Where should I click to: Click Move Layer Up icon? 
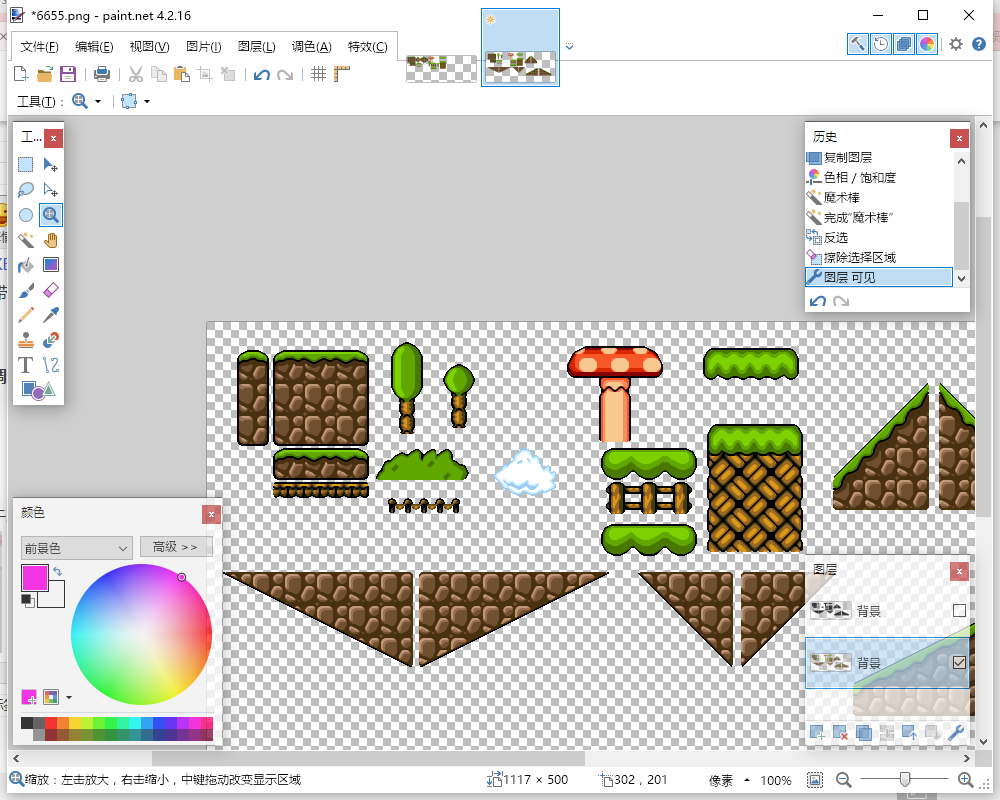[909, 733]
